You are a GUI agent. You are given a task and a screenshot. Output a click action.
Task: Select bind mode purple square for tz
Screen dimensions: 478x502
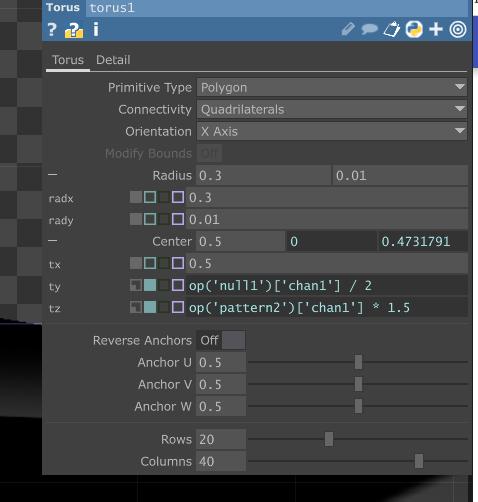point(178,307)
